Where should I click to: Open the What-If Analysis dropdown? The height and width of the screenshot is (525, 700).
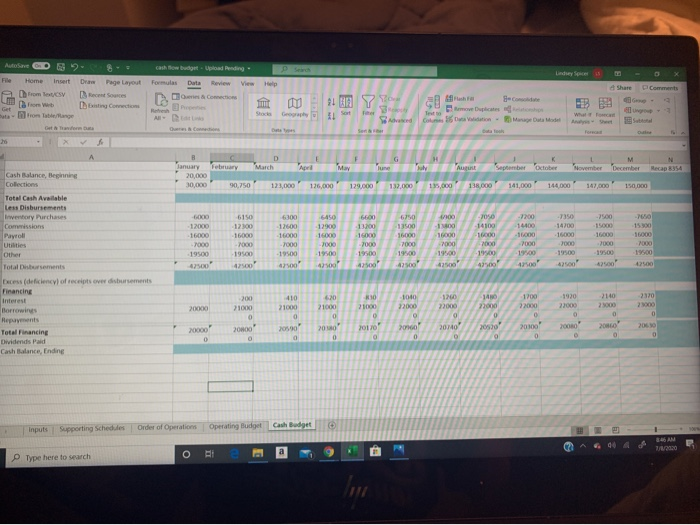(x=582, y=112)
